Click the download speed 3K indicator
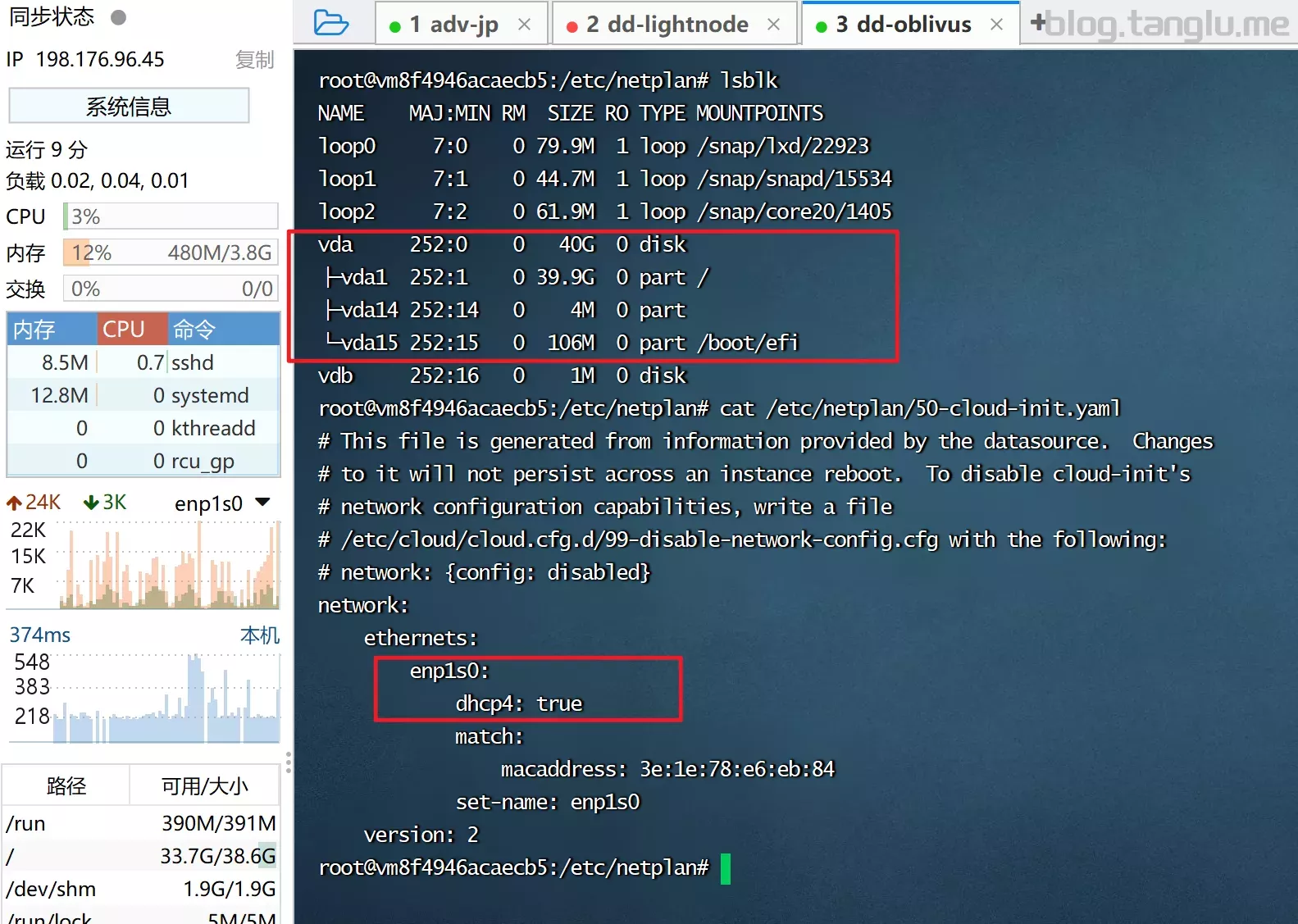The width and height of the screenshot is (1298, 924). click(x=105, y=503)
